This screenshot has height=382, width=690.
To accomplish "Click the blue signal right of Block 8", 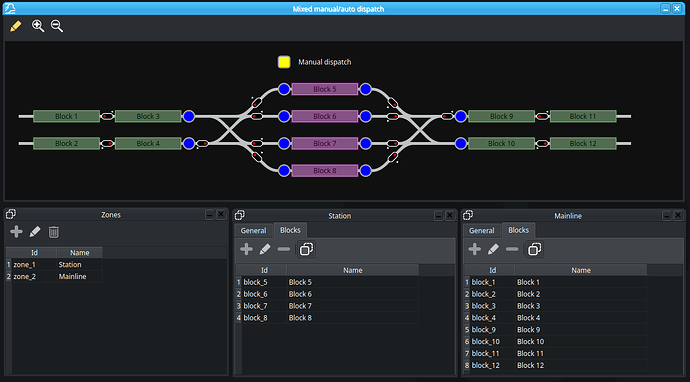I will point(366,171).
